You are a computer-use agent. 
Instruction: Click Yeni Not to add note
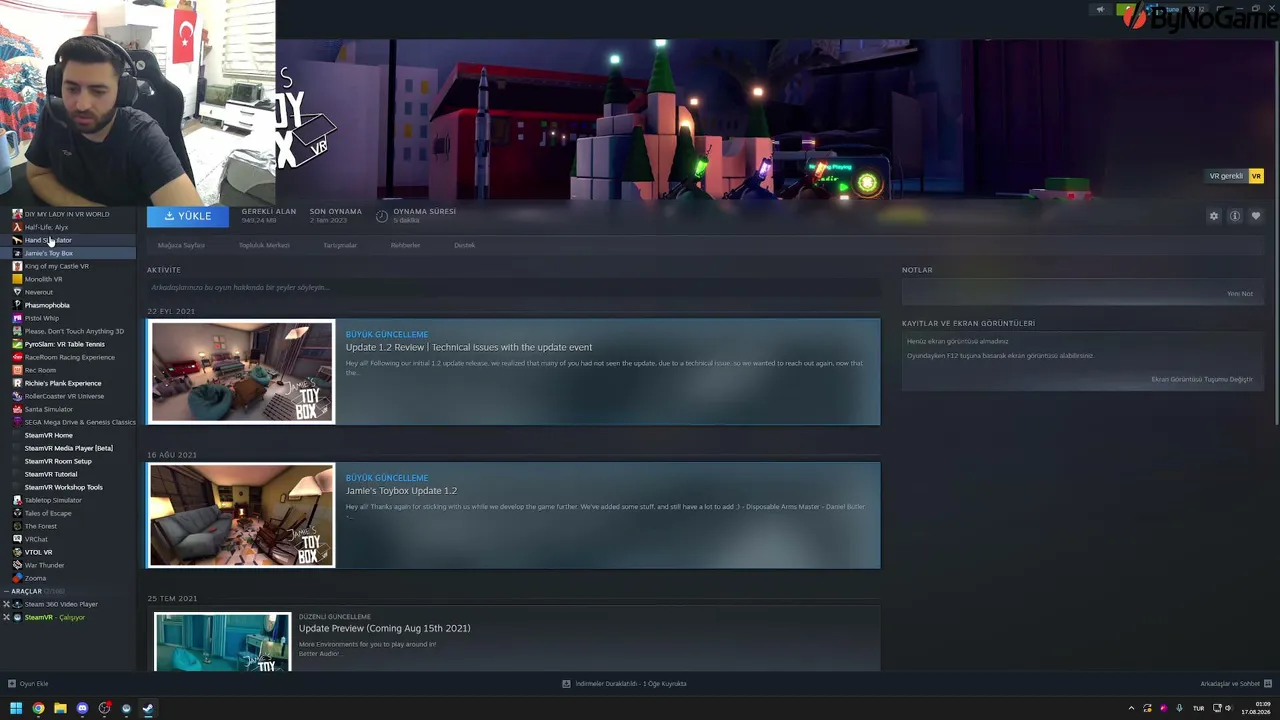click(1240, 294)
